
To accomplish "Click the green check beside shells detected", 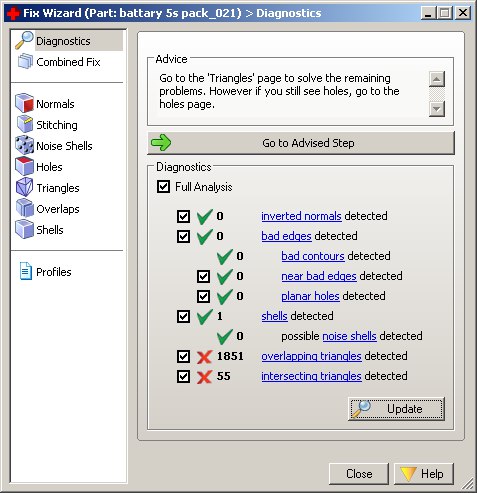I will 205,316.
